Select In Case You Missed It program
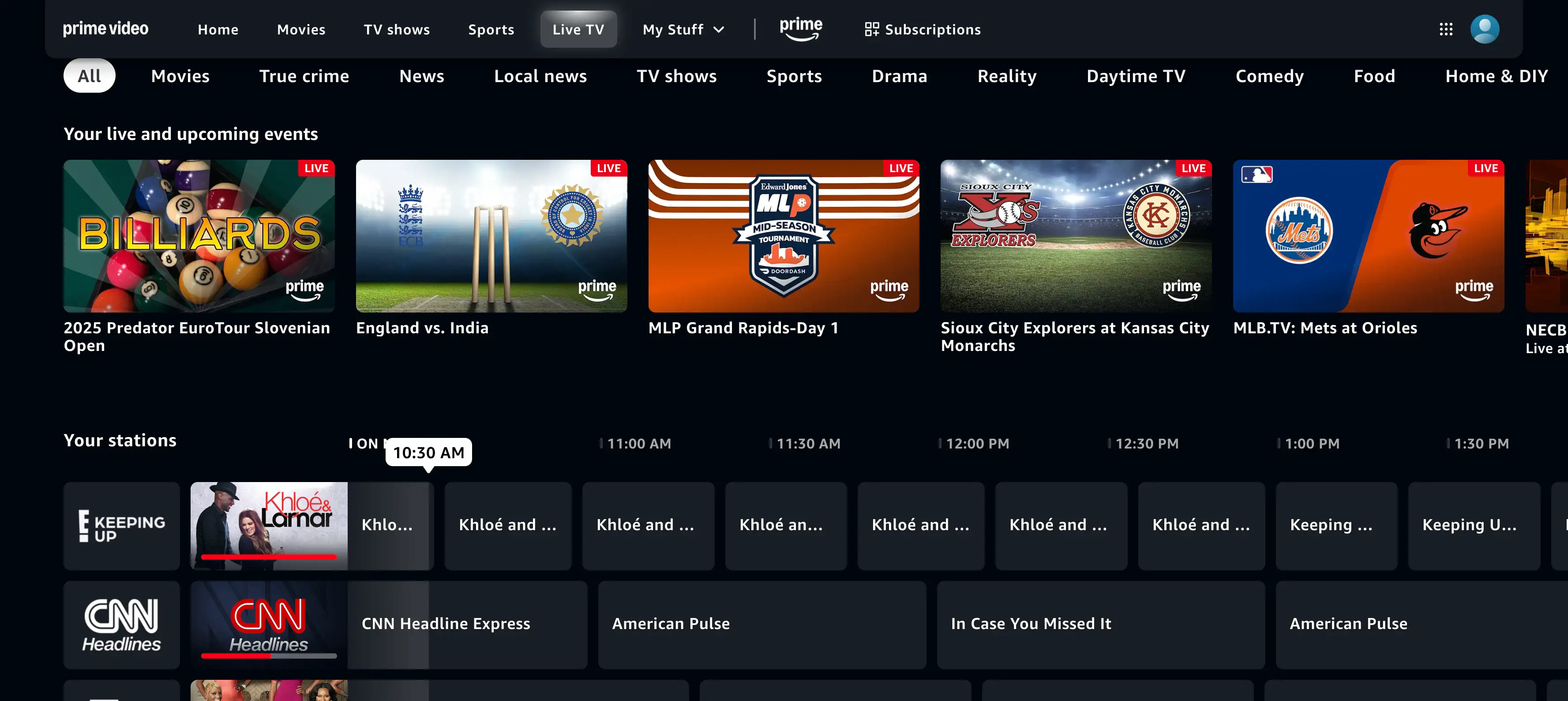The width and height of the screenshot is (1568, 701). (1100, 625)
